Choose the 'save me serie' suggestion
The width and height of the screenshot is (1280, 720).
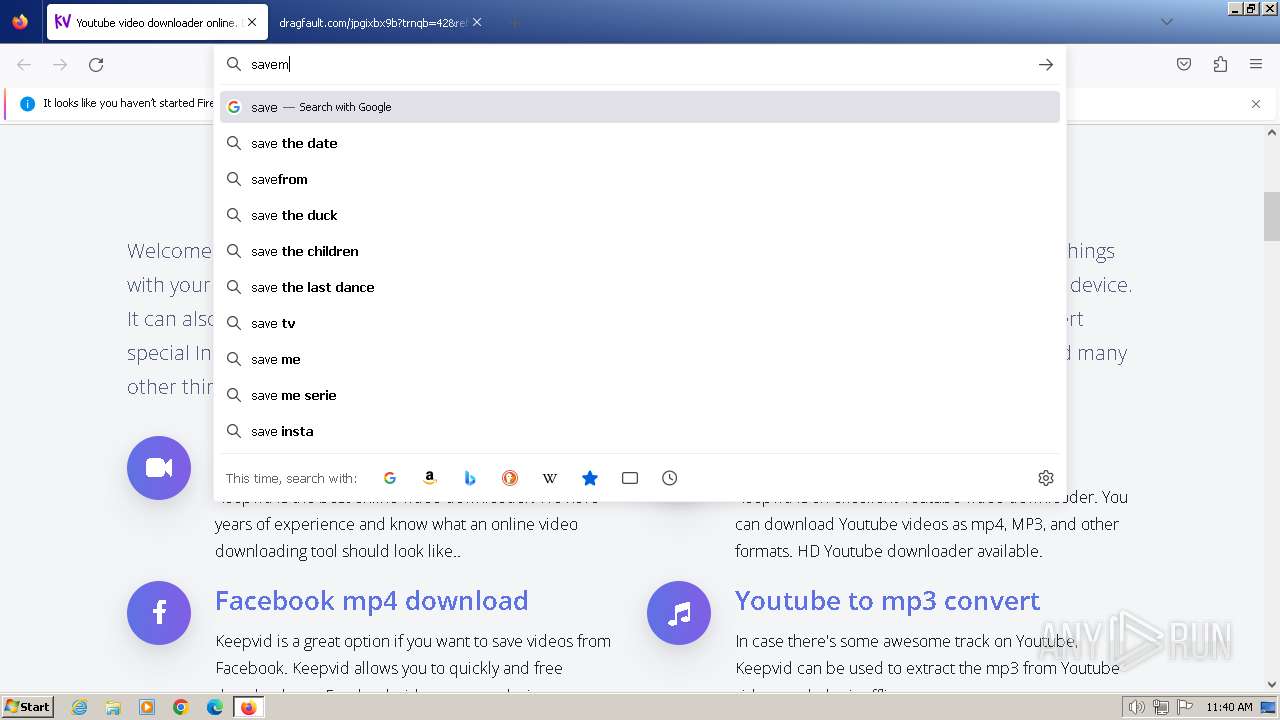640,395
